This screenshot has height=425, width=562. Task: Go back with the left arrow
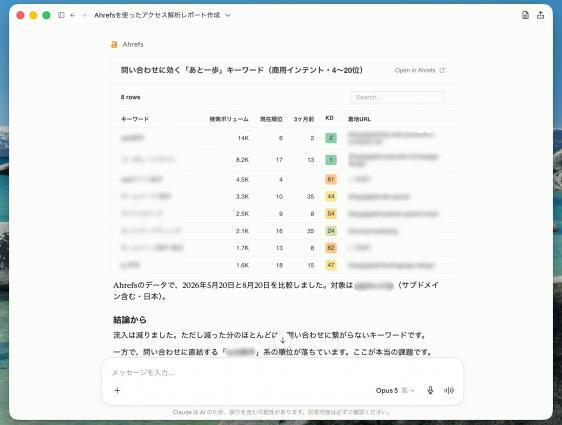click(x=73, y=15)
